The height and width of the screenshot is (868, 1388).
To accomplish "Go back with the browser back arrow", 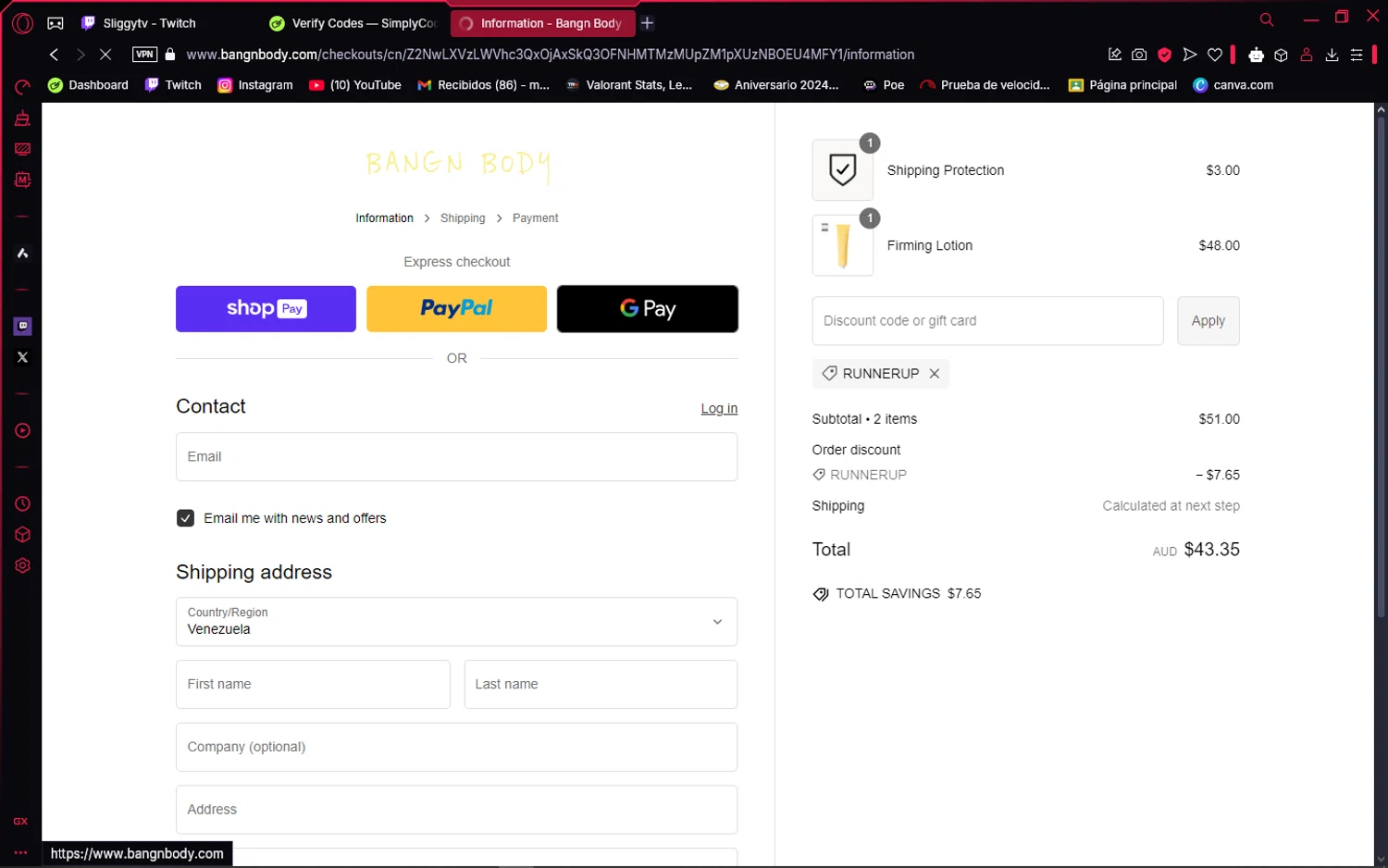I will (54, 55).
